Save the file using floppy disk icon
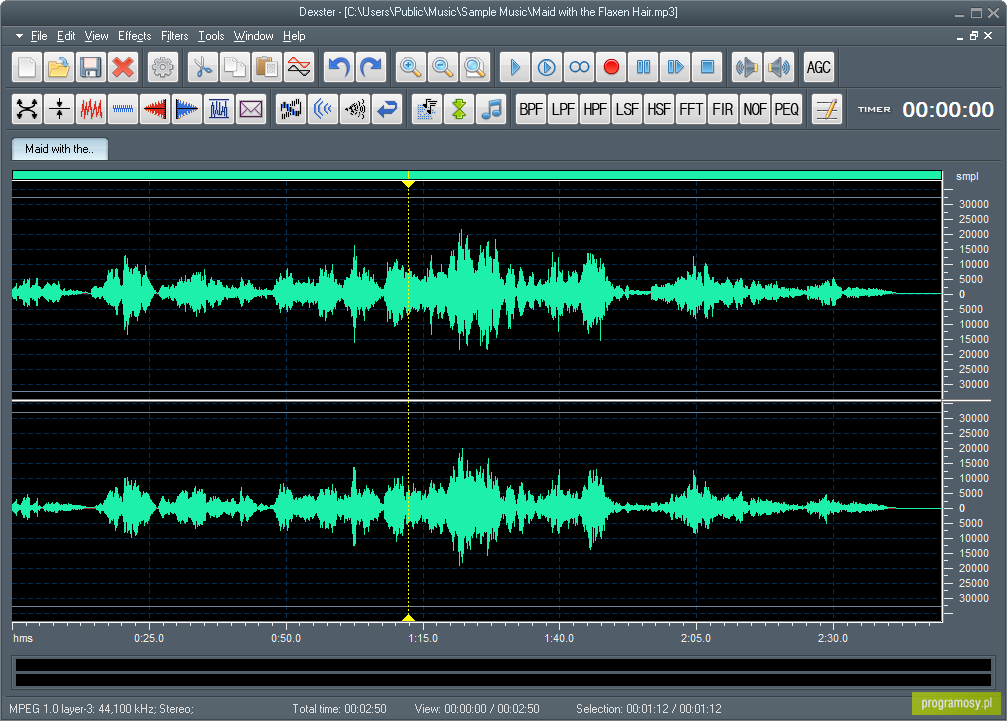 pos(91,67)
